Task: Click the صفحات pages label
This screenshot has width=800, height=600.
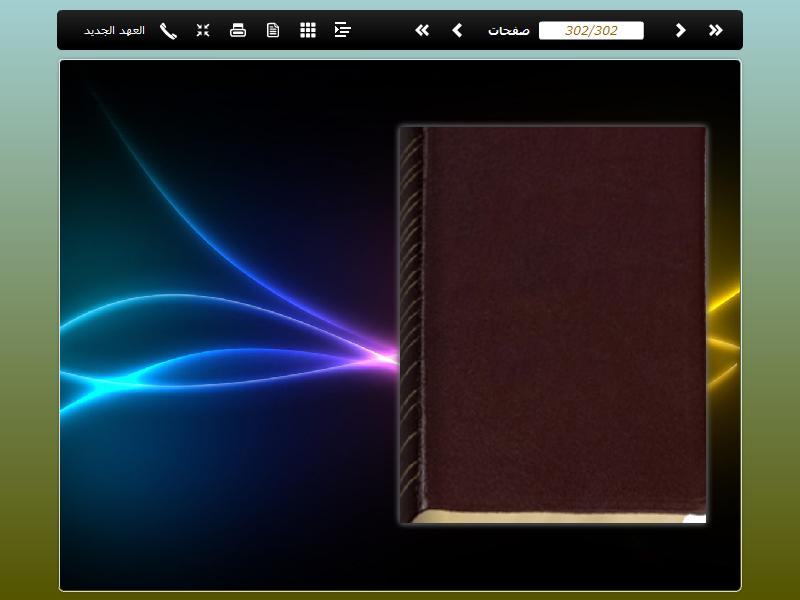Action: pos(509,30)
